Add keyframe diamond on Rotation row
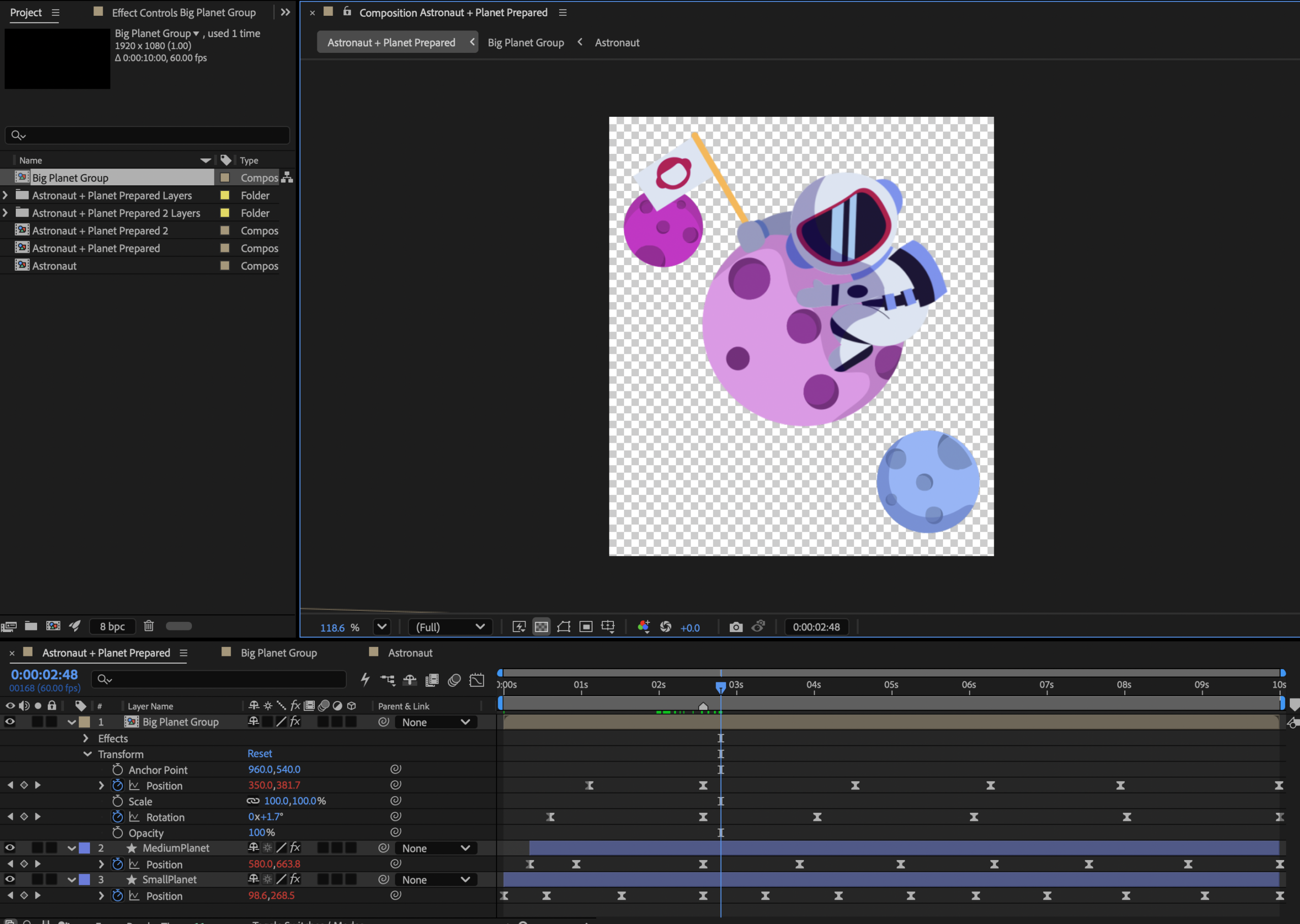Image resolution: width=1300 pixels, height=924 pixels. 24,816
